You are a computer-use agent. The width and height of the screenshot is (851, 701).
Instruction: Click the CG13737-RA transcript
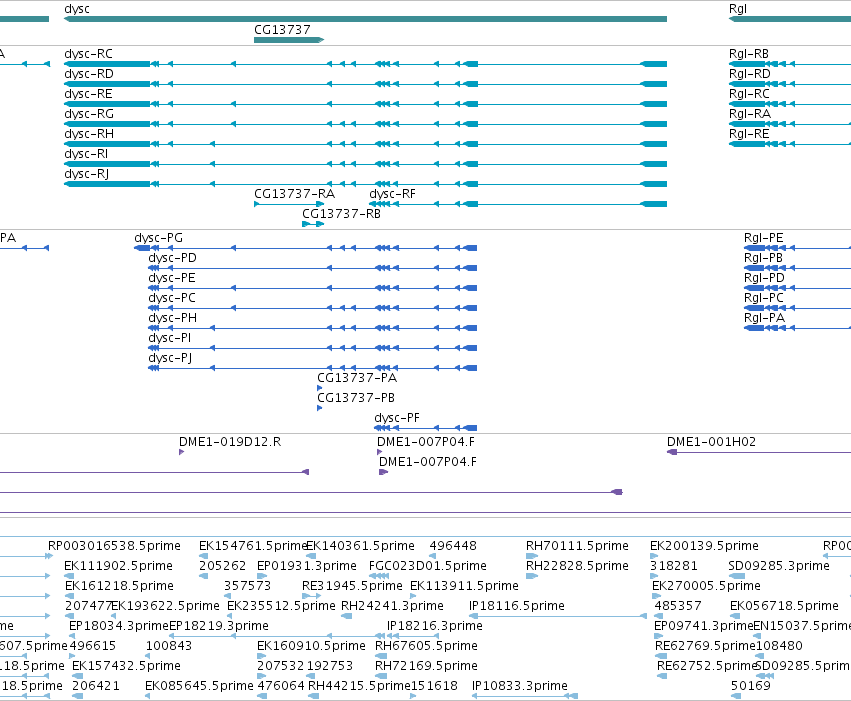tap(289, 204)
